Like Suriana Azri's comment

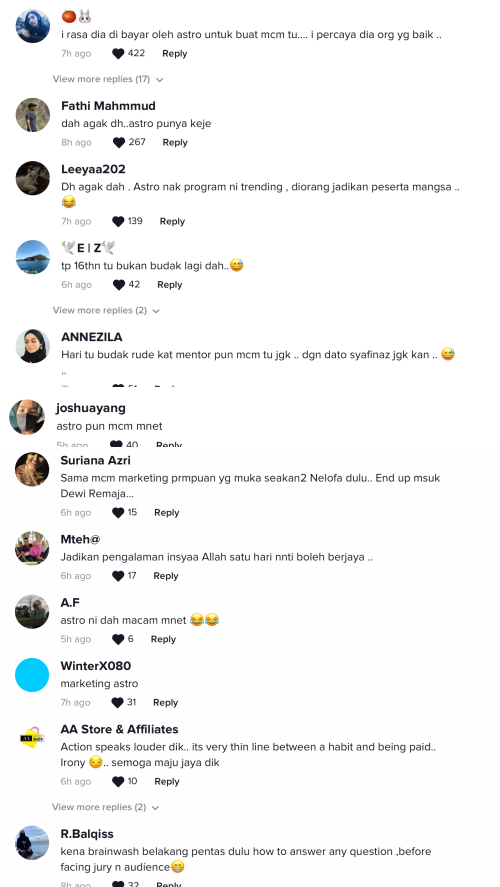click(118, 513)
